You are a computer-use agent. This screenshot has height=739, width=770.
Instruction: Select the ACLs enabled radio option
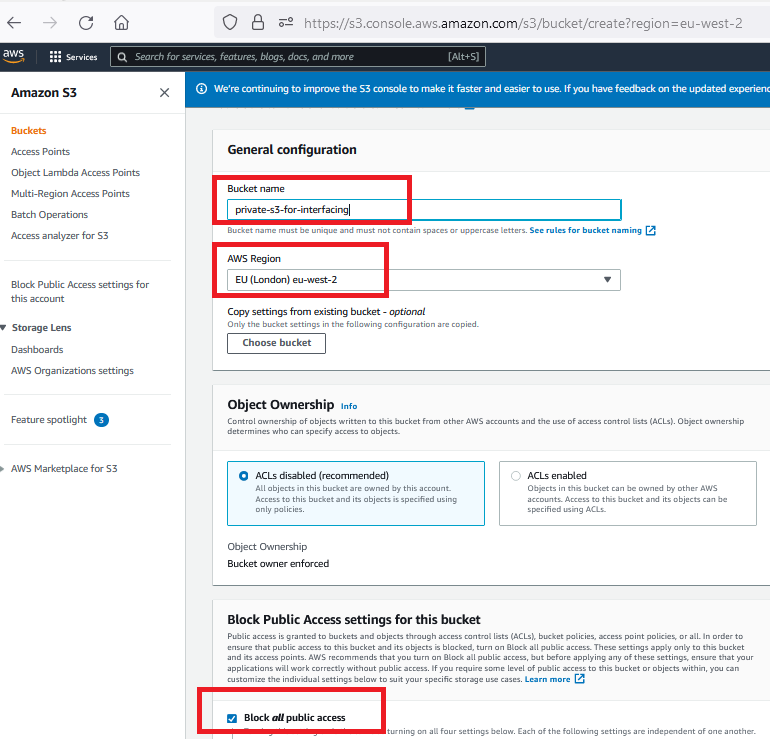(x=516, y=476)
